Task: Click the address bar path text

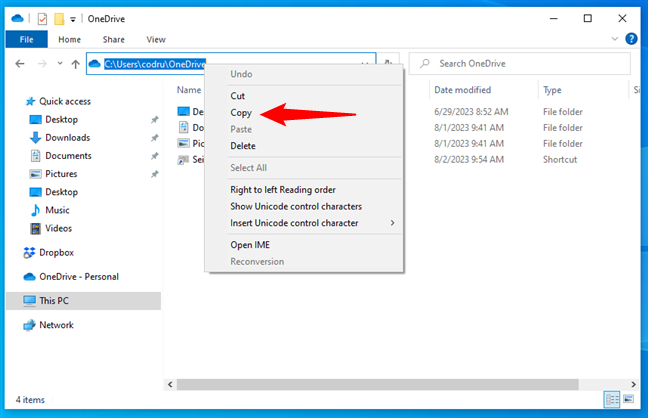Action: coord(155,64)
